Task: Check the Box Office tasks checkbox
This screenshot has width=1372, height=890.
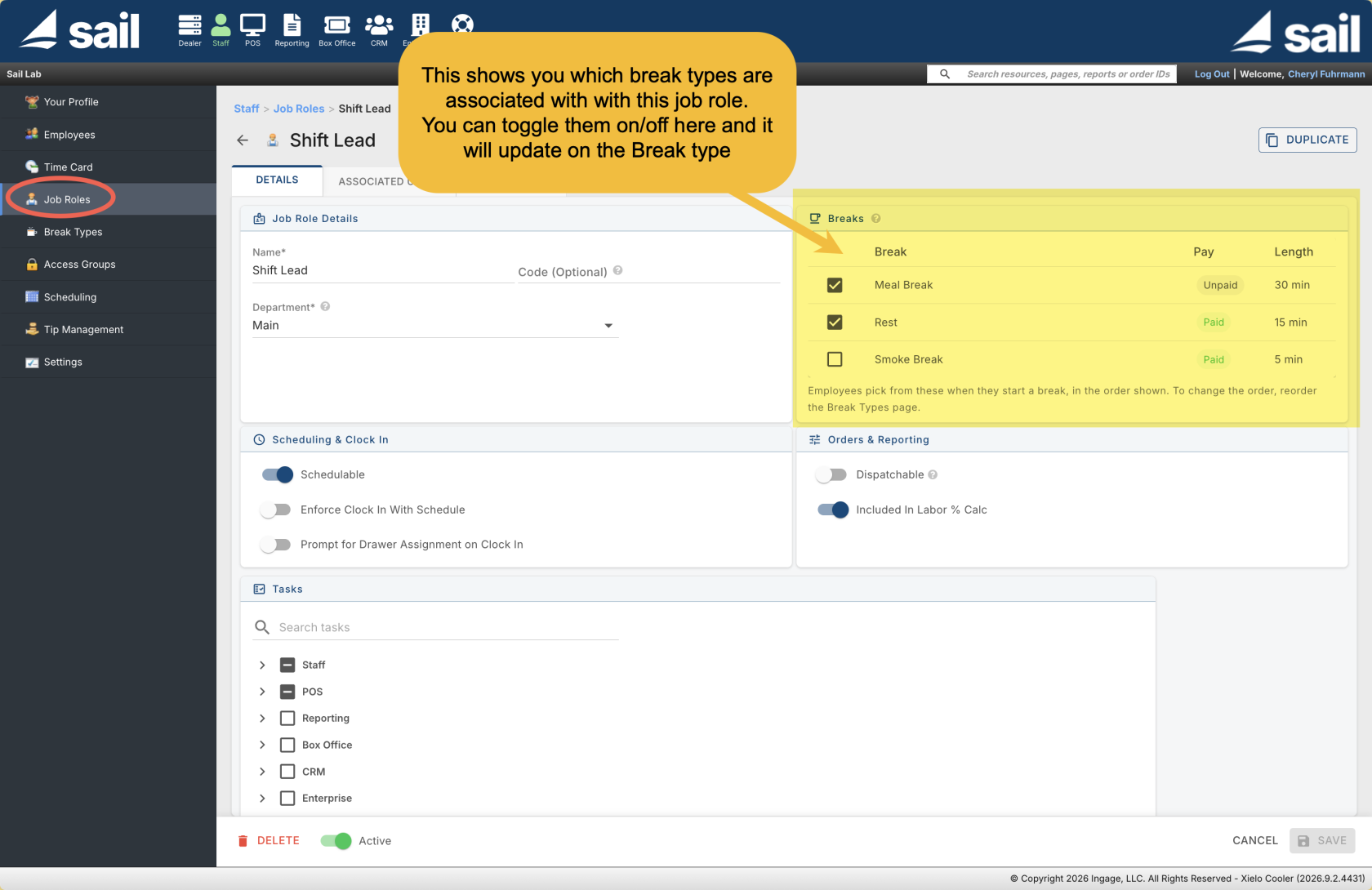Action: click(287, 745)
